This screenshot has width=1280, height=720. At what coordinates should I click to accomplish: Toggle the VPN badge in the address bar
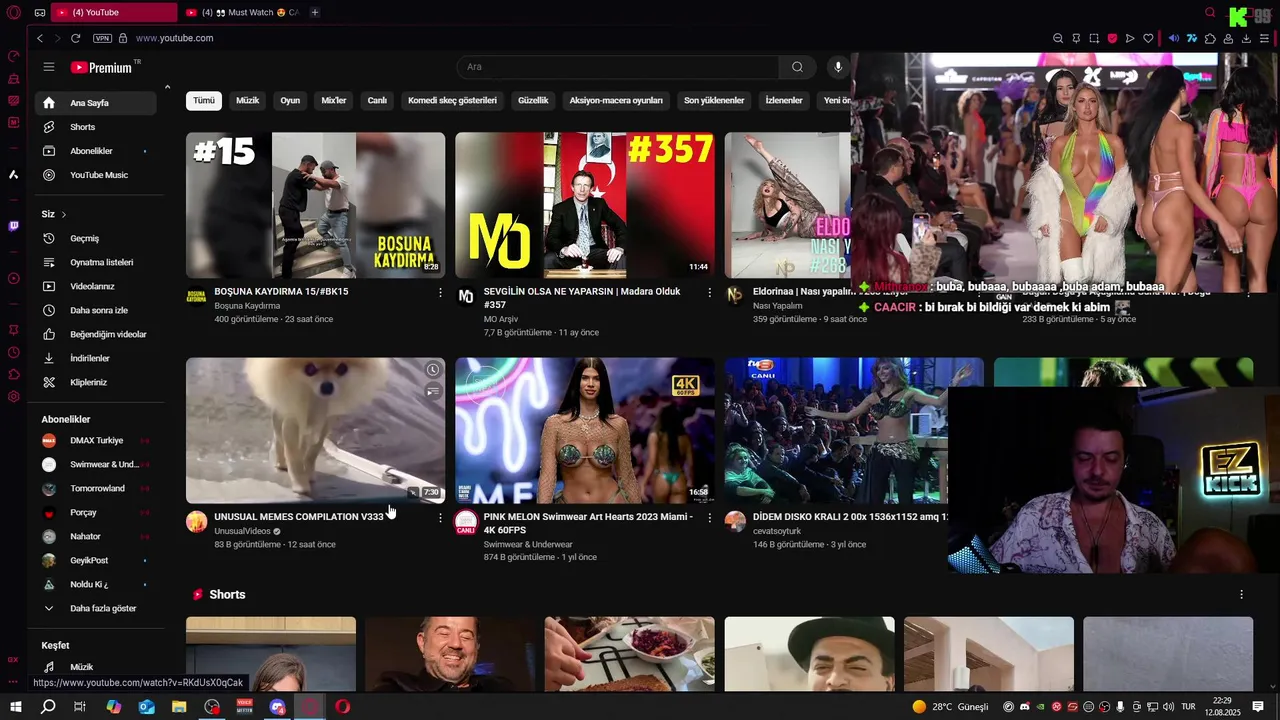click(x=102, y=38)
